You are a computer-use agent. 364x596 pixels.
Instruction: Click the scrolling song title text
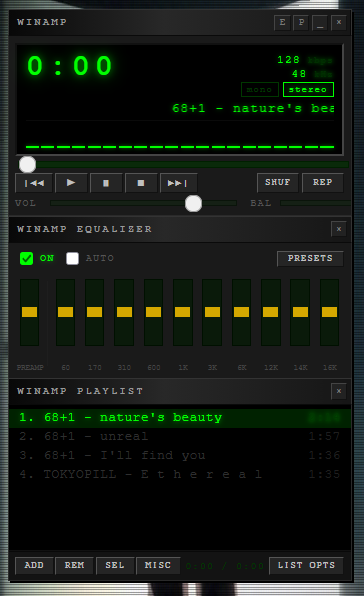(253, 108)
